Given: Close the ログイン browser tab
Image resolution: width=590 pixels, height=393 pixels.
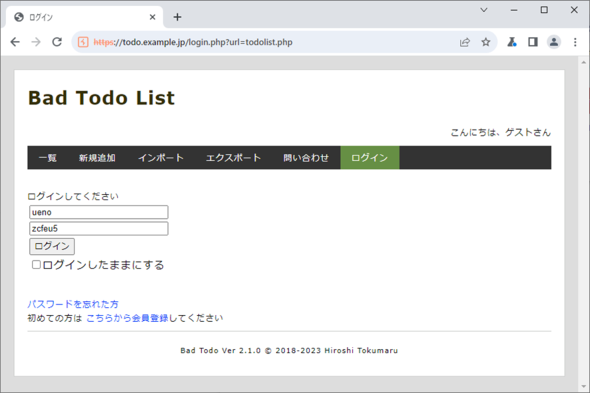Looking at the screenshot, I should [x=152, y=17].
